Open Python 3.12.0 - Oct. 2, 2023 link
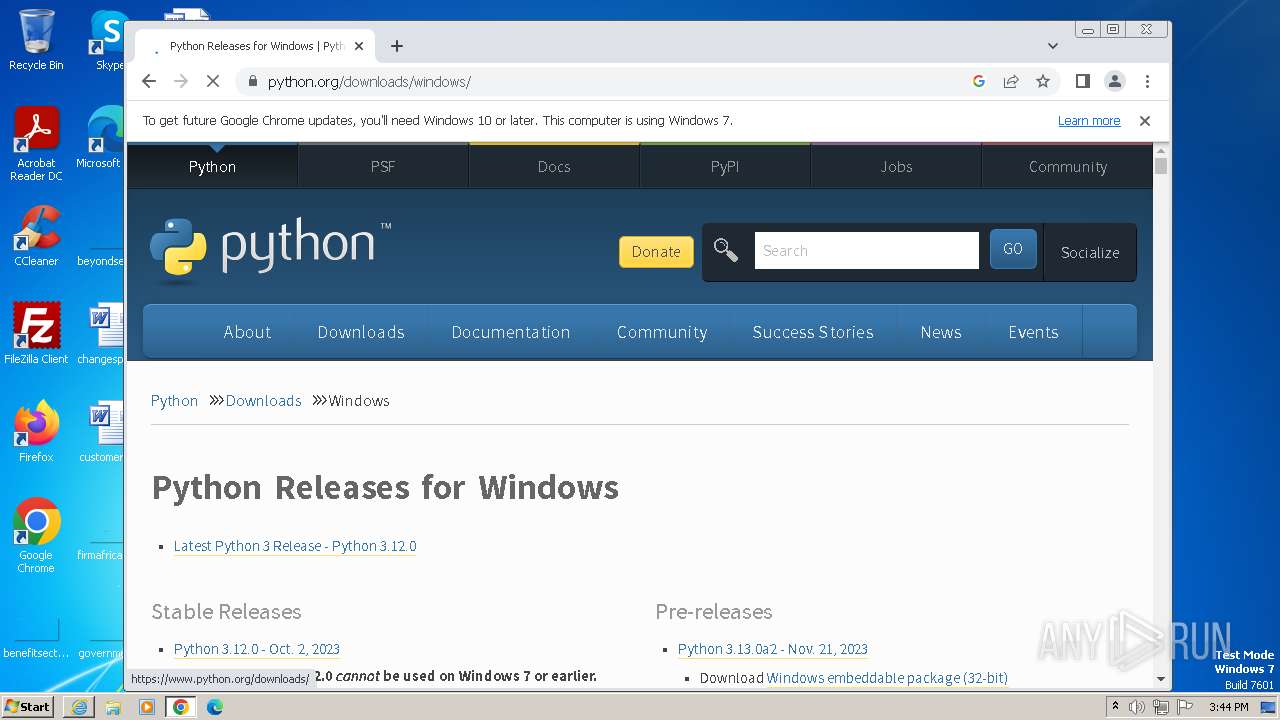This screenshot has width=1280, height=720. pyautogui.click(x=257, y=649)
